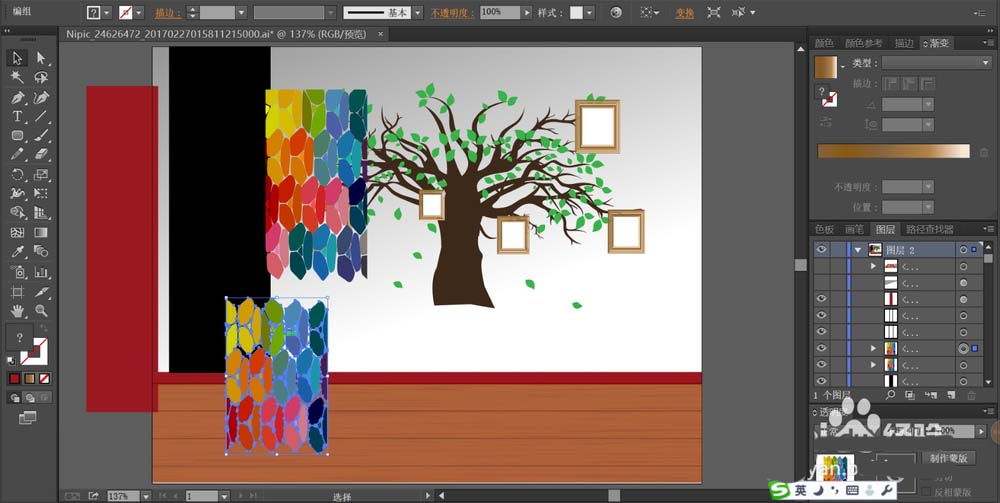Image resolution: width=1000 pixels, height=503 pixels.
Task: Hide the selected colorful group sublayer
Action: click(821, 348)
